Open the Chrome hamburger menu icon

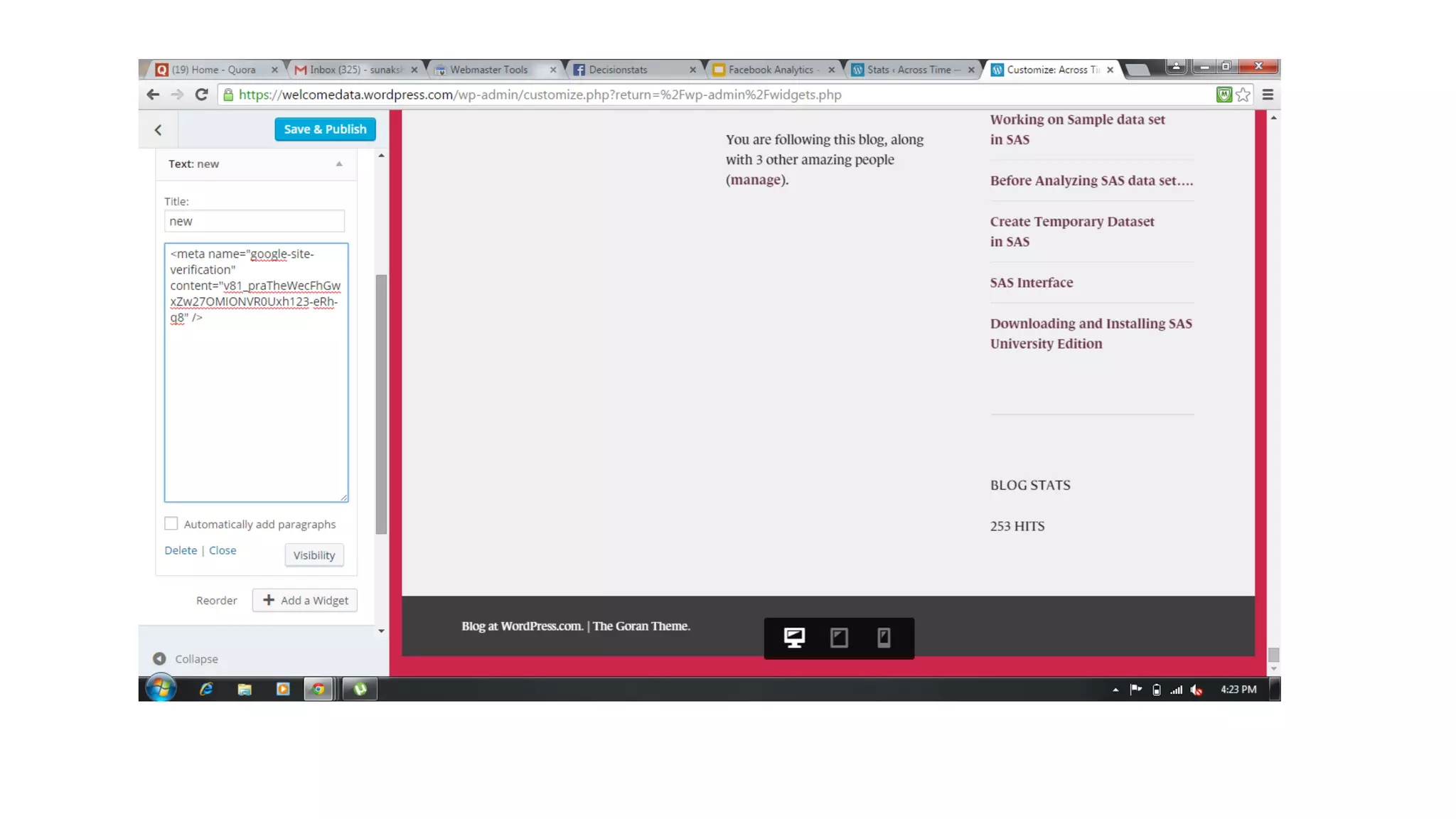[x=1268, y=95]
